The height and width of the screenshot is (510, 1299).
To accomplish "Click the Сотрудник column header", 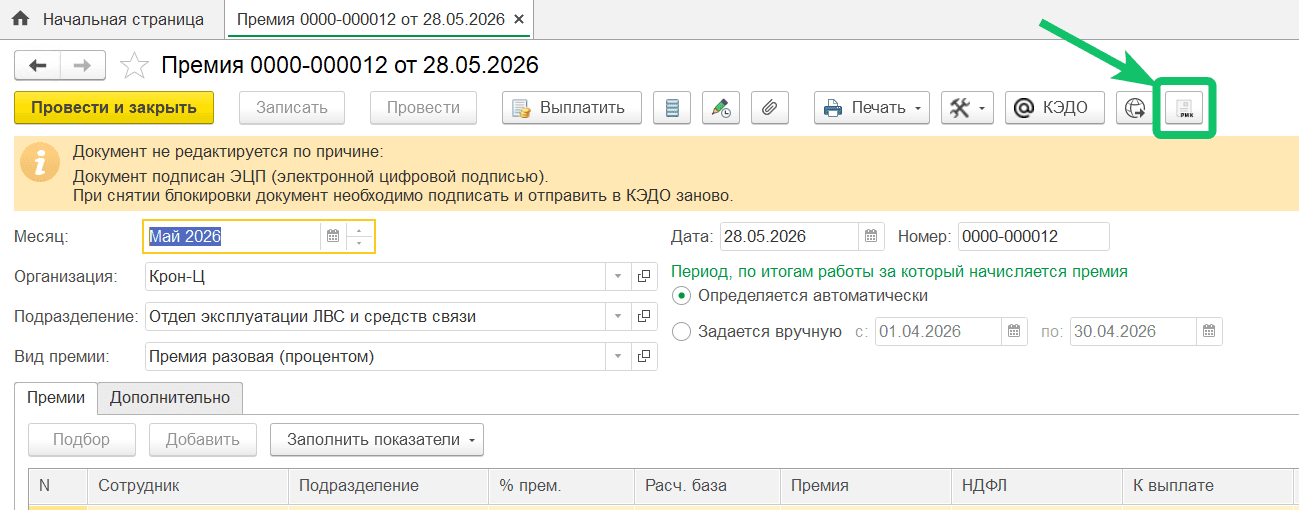I will pos(188,486).
